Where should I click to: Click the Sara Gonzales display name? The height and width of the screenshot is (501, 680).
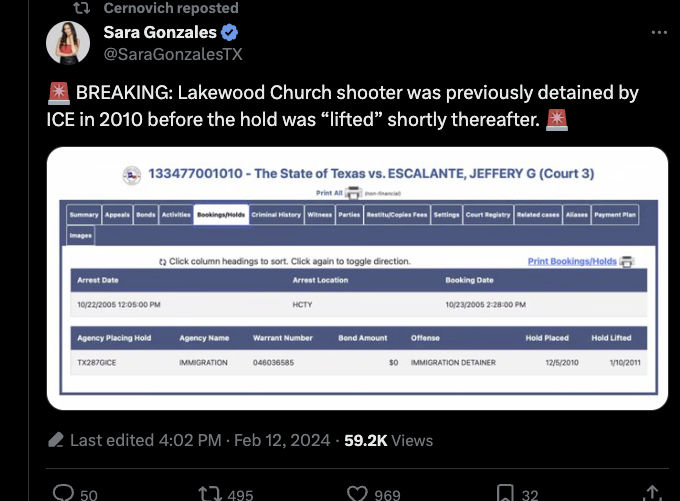point(160,32)
